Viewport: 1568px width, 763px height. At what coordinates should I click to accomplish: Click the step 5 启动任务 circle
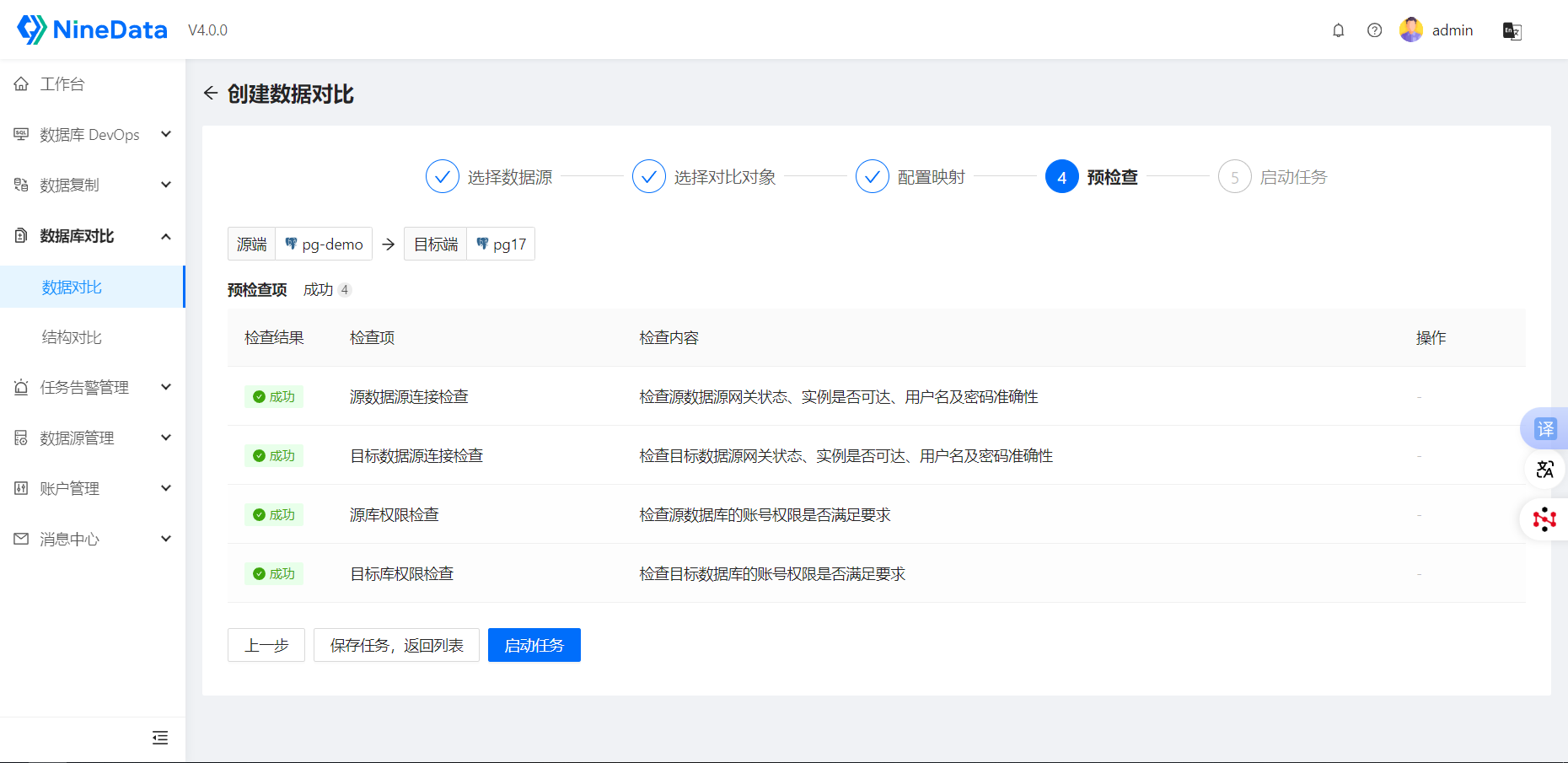pyautogui.click(x=1235, y=176)
